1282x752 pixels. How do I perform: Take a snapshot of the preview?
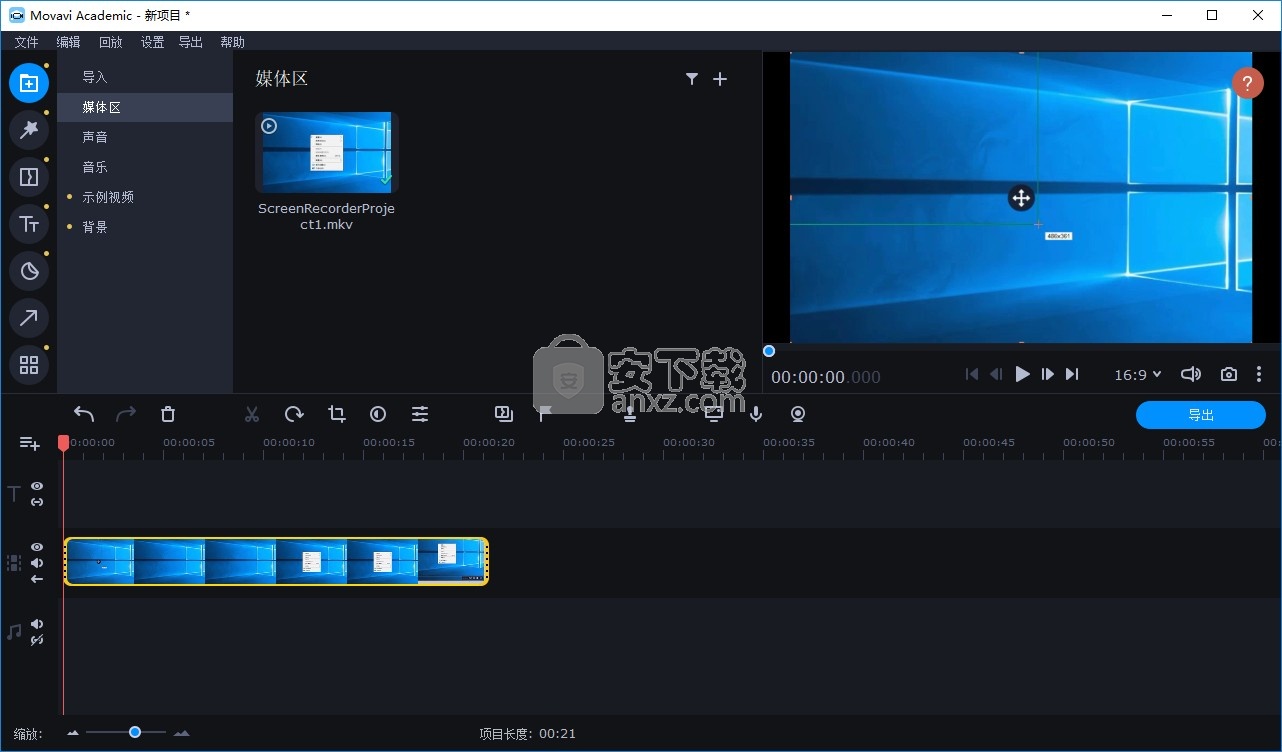1229,374
